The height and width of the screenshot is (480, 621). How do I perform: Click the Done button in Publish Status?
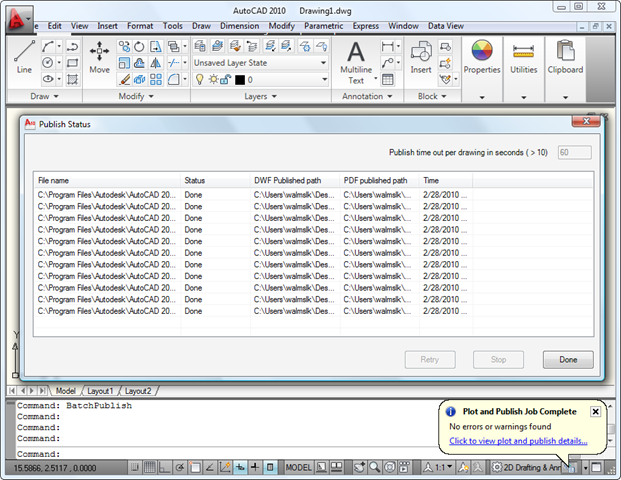point(567,359)
